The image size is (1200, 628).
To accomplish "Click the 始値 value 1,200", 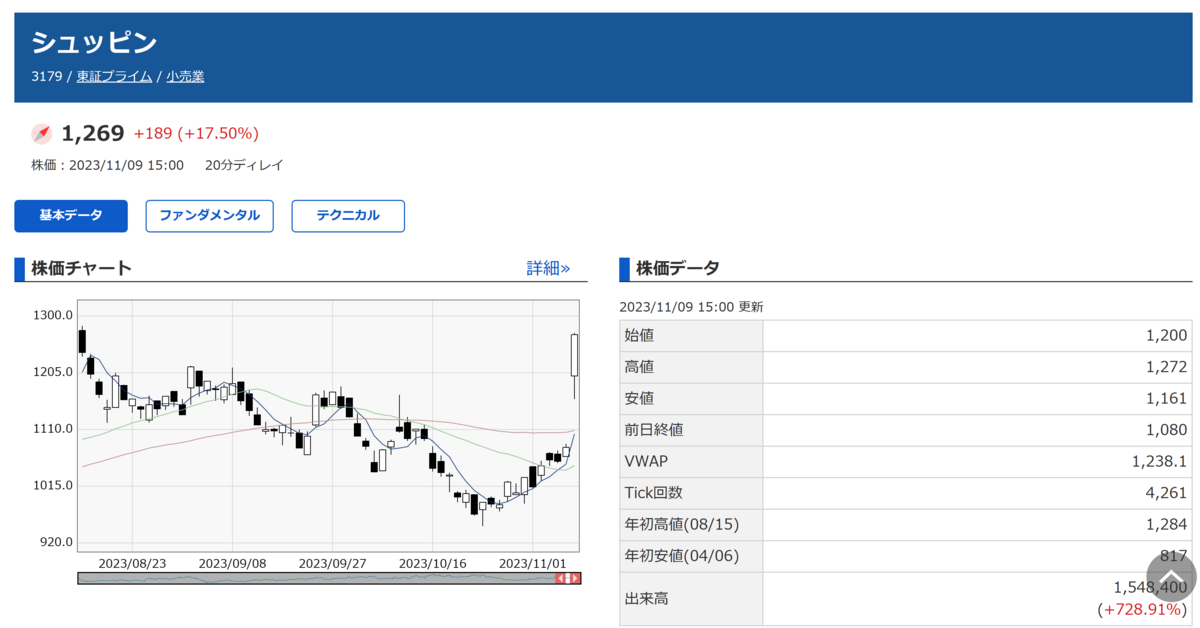I will (1167, 336).
